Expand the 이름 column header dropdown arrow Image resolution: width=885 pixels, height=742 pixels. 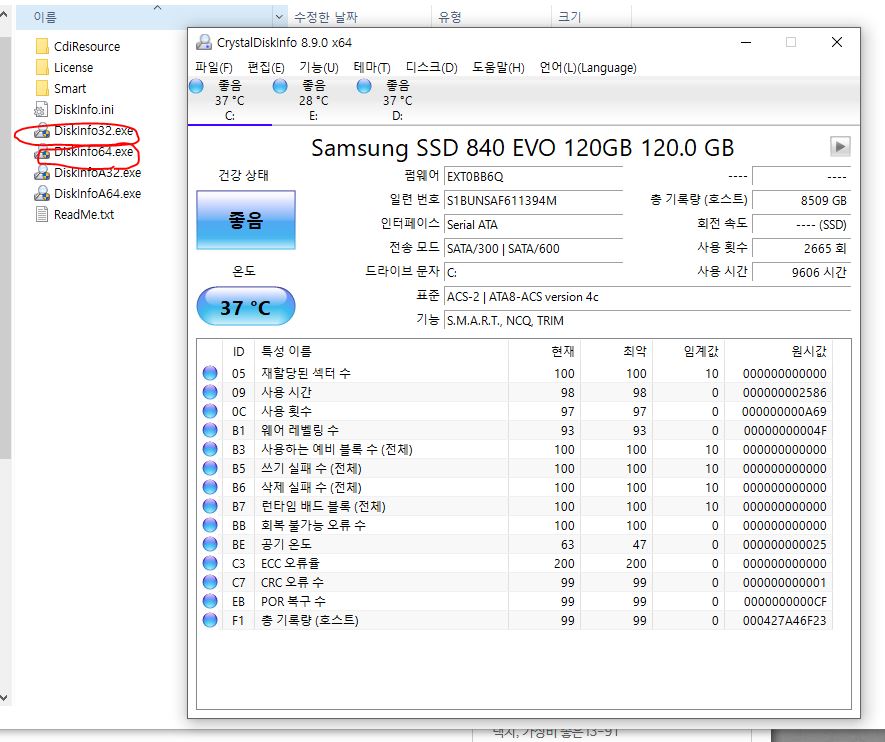pos(279,17)
